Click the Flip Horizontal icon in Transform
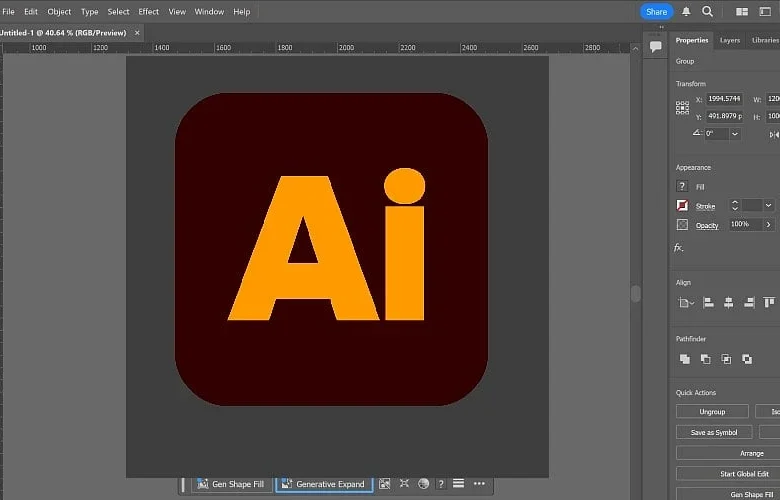 click(774, 134)
